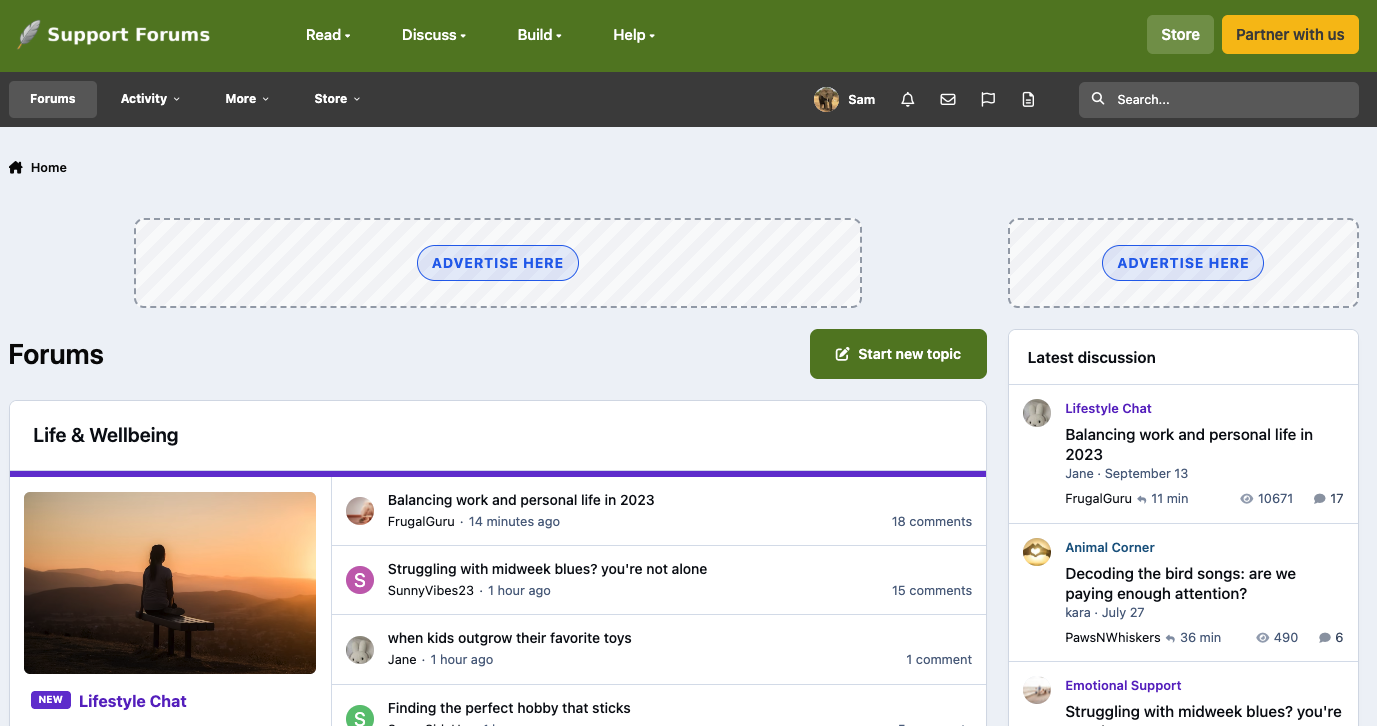Screen dimensions: 1377x726
Task: Click the flag reports icon
Action: pos(988,99)
